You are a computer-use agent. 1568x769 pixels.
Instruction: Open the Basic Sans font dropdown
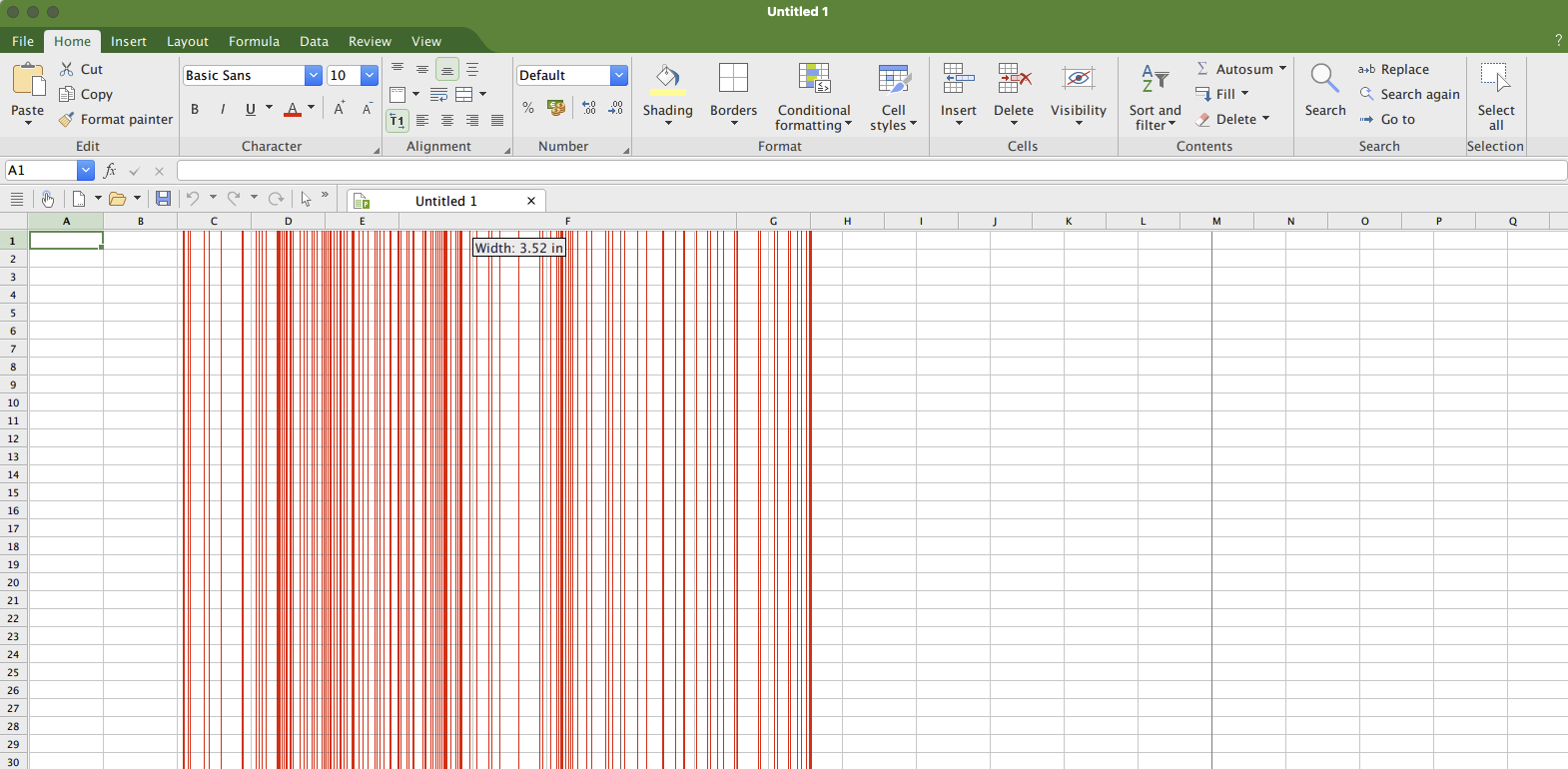[x=313, y=76]
